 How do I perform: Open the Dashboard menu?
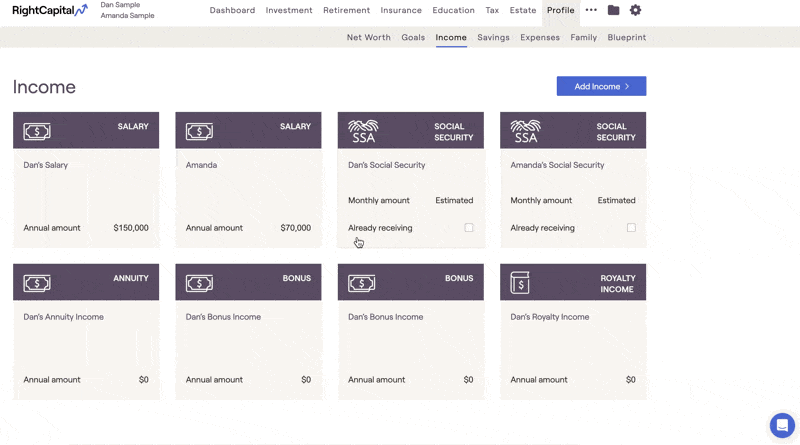pyautogui.click(x=232, y=10)
